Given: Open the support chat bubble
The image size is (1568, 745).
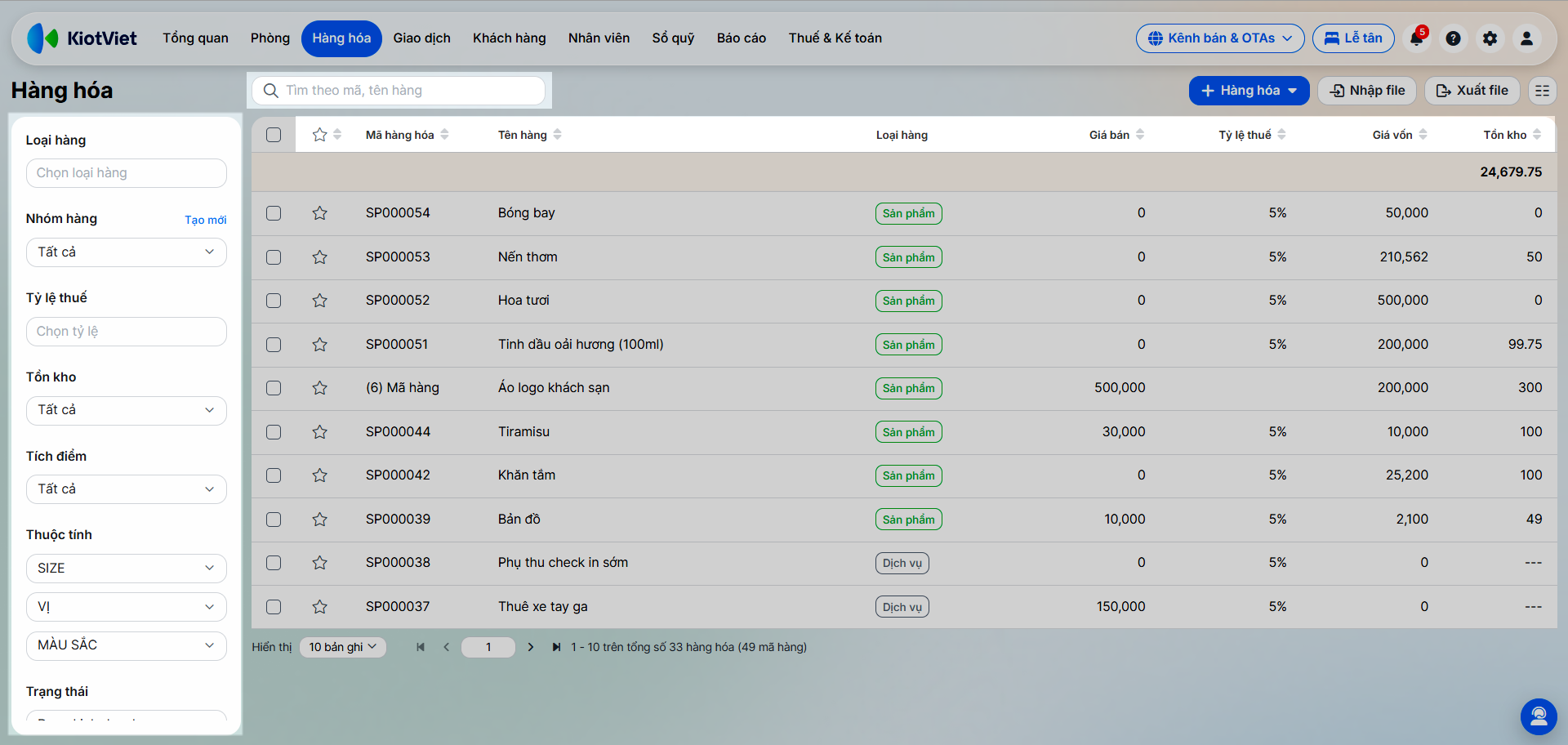Looking at the screenshot, I should coord(1539,716).
